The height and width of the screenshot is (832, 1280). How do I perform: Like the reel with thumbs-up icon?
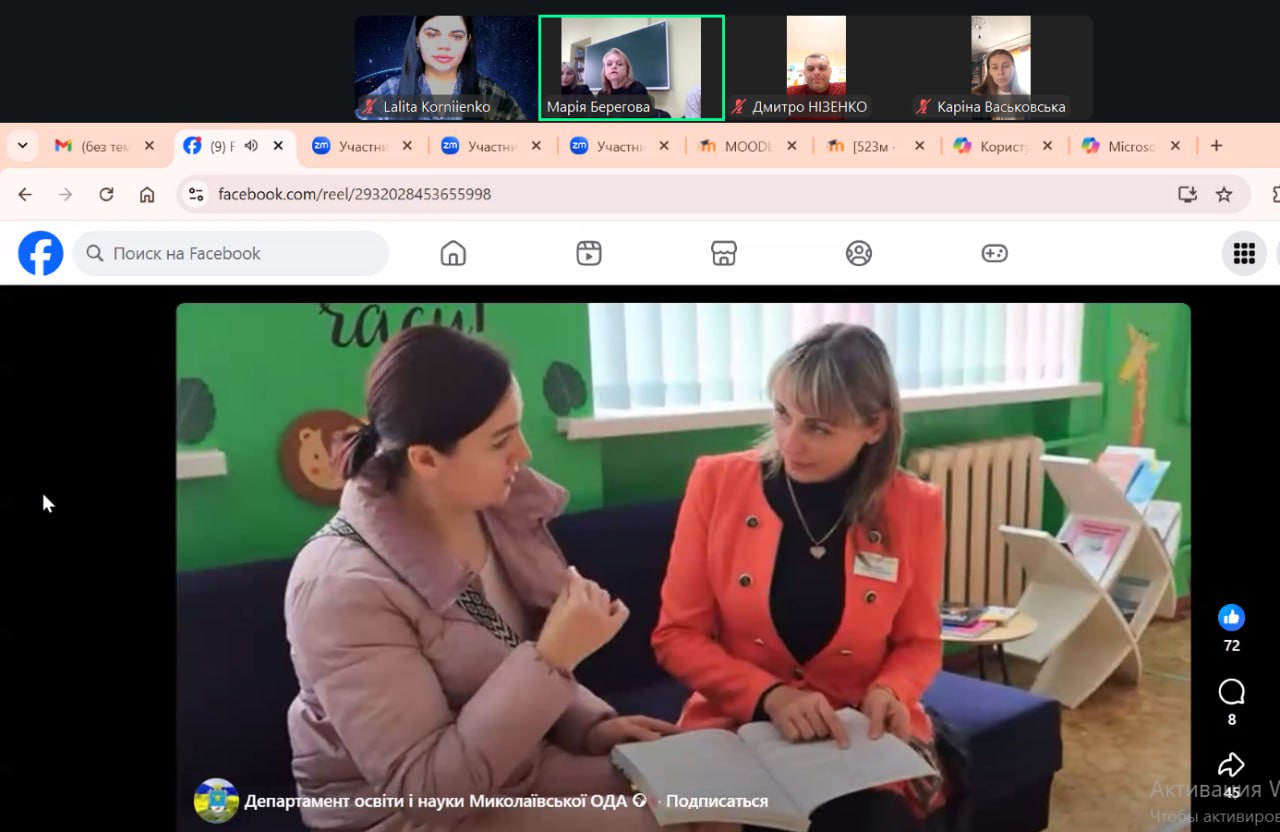click(1231, 617)
